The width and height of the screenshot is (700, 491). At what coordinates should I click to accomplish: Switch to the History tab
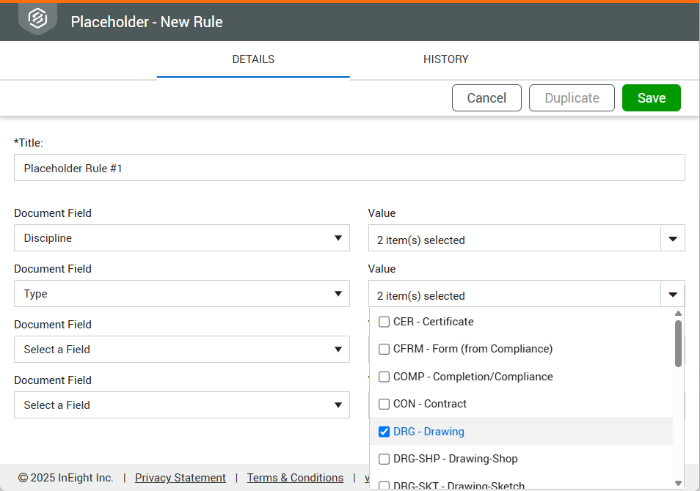click(445, 59)
